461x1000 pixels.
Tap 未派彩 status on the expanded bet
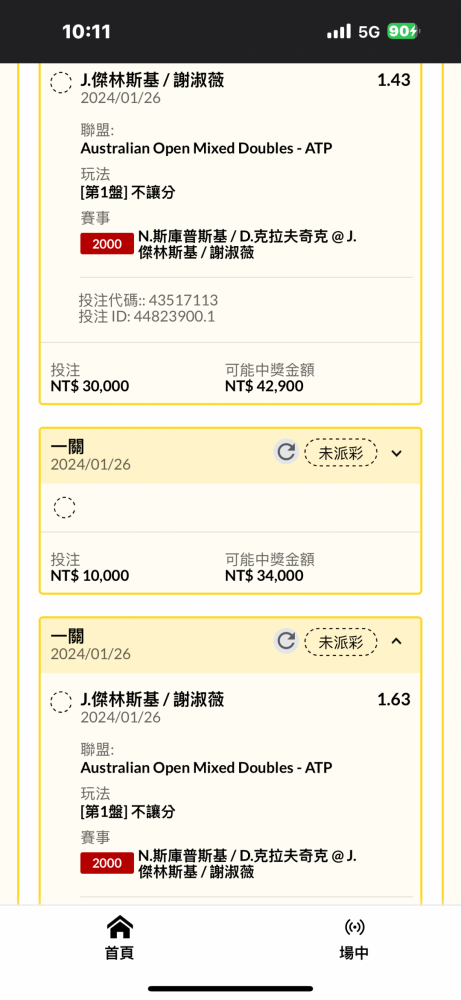(x=340, y=642)
